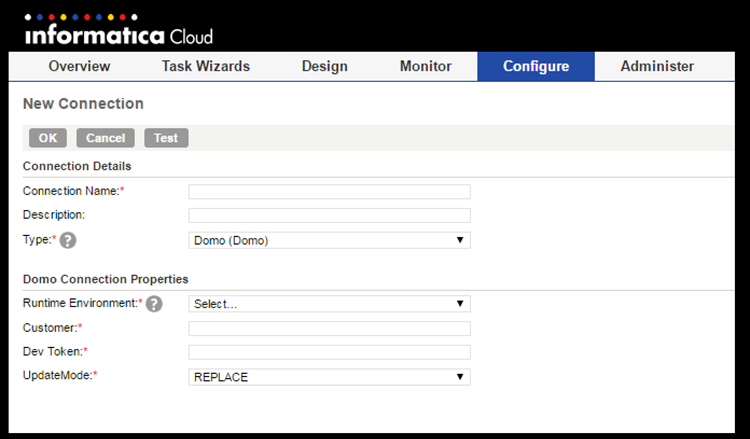The width and height of the screenshot is (750, 439).
Task: Click the help icon beside Type
Action: pyautogui.click(x=68, y=240)
